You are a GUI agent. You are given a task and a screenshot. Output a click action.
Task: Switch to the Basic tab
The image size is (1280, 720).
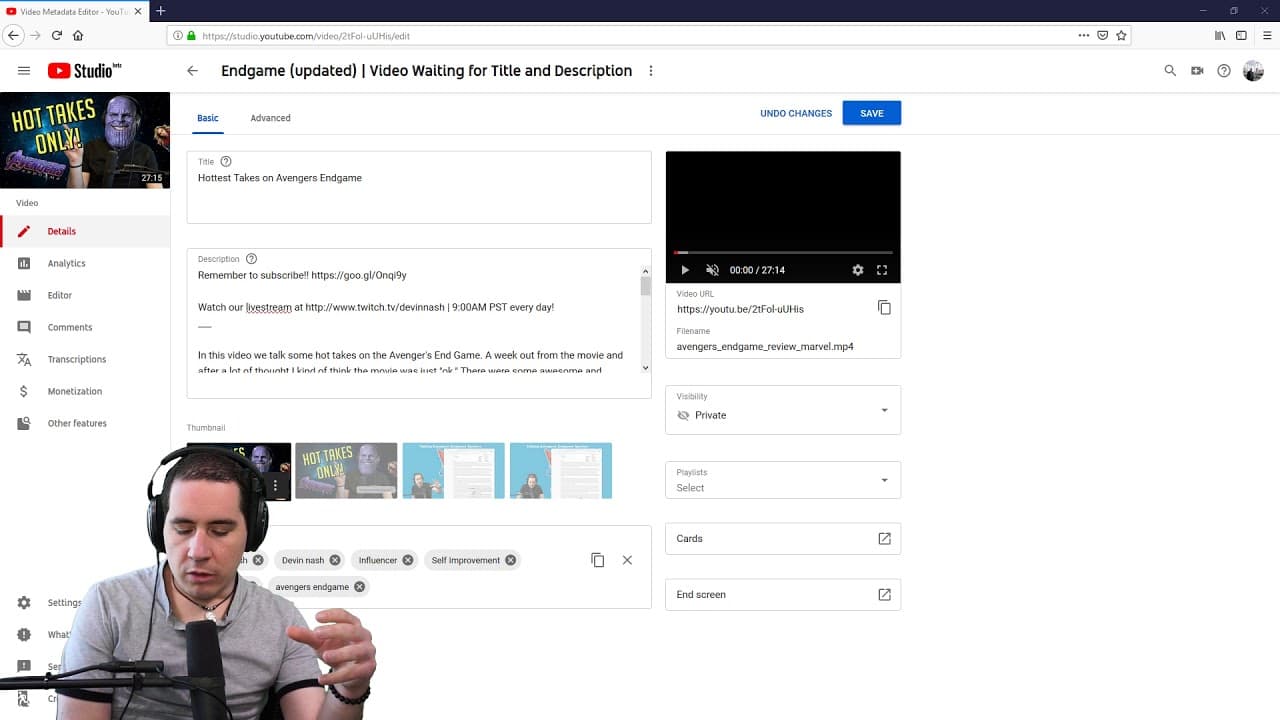tap(207, 118)
